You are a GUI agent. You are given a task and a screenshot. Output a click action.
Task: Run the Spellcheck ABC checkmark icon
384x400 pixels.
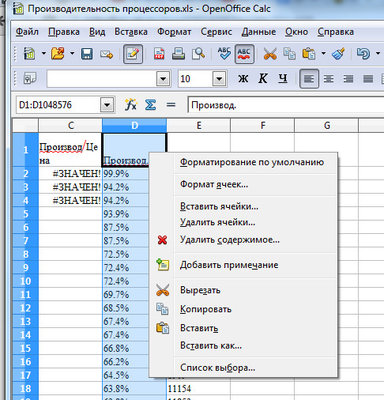tap(224, 54)
